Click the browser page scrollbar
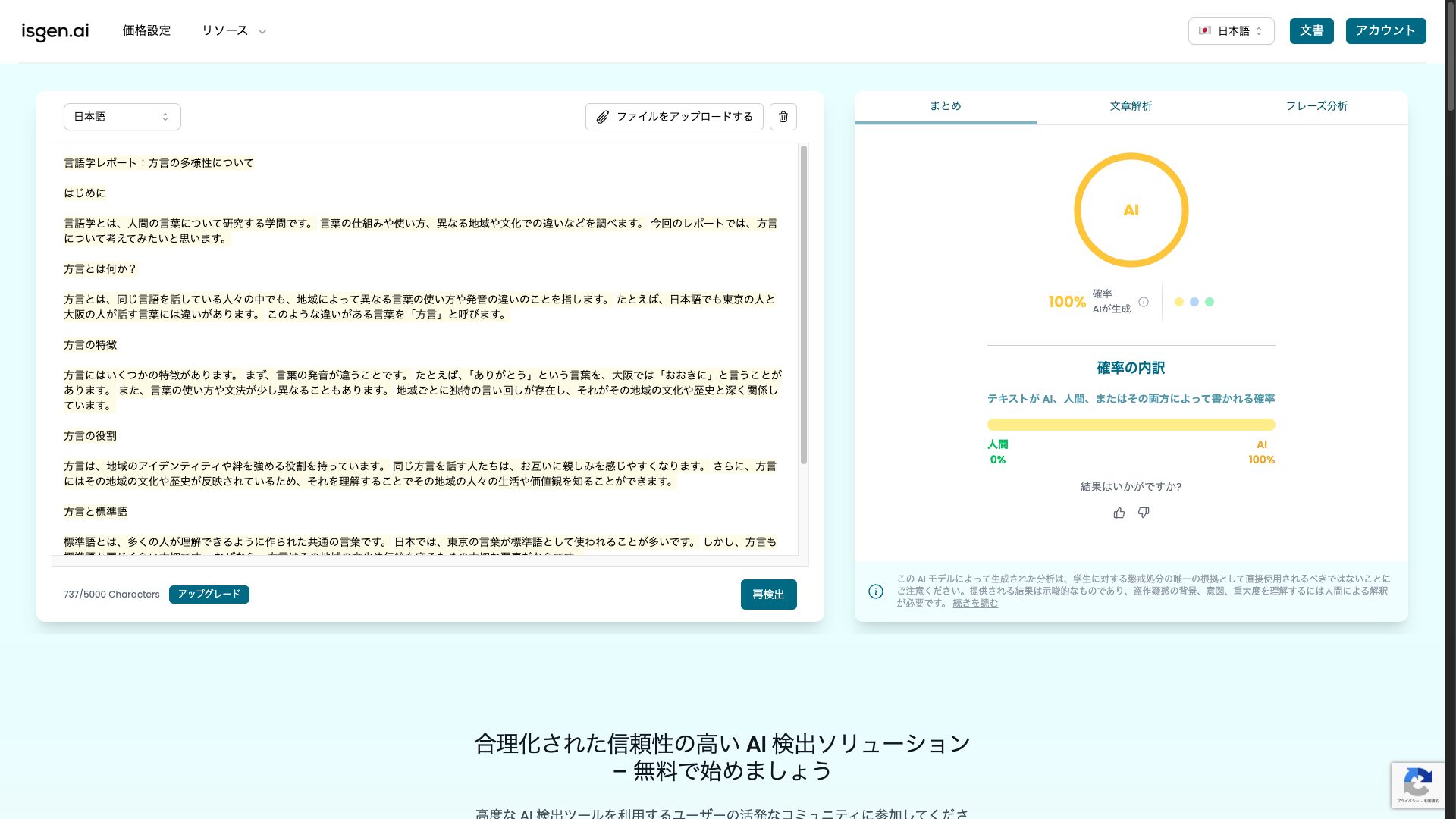 (x=1450, y=57)
